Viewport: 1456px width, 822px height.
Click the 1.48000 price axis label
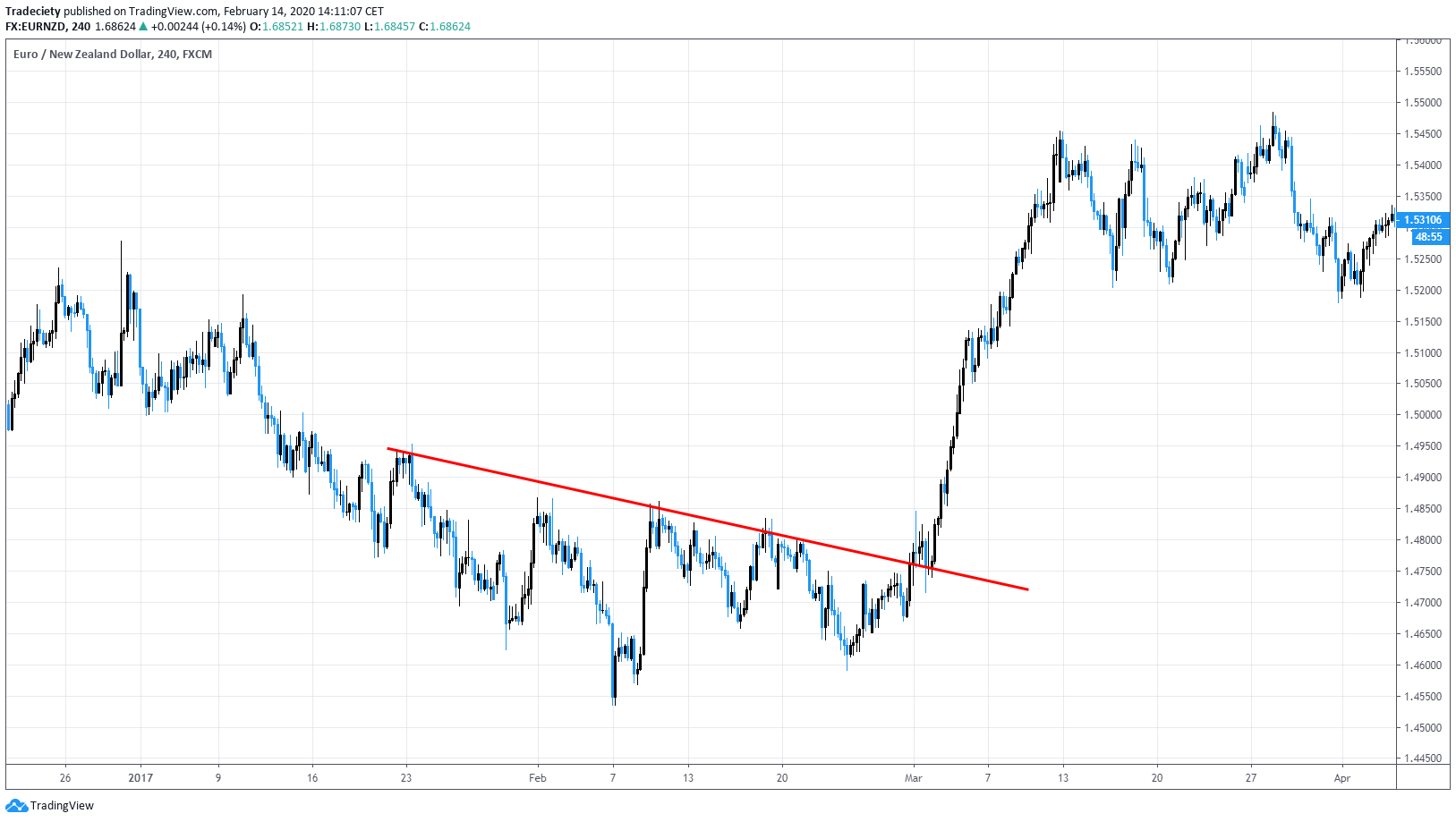click(1422, 540)
